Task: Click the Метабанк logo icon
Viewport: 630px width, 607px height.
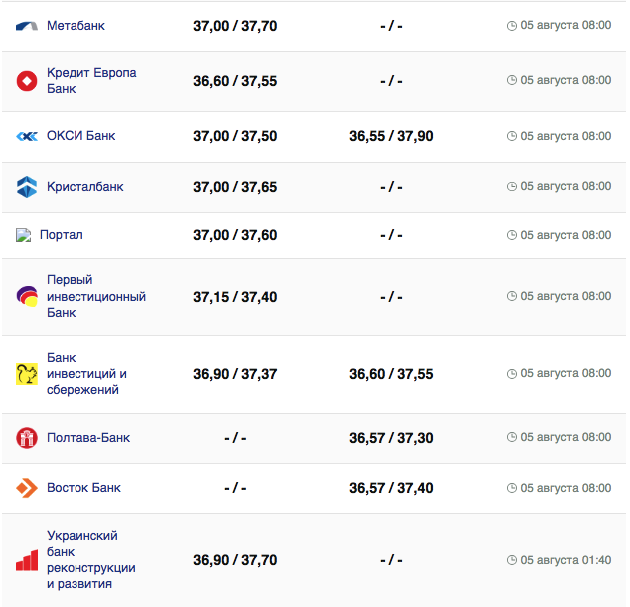Action: [27, 26]
